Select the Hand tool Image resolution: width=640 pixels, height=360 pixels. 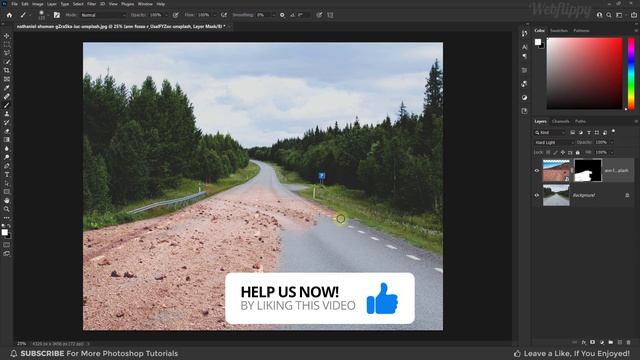[7, 200]
